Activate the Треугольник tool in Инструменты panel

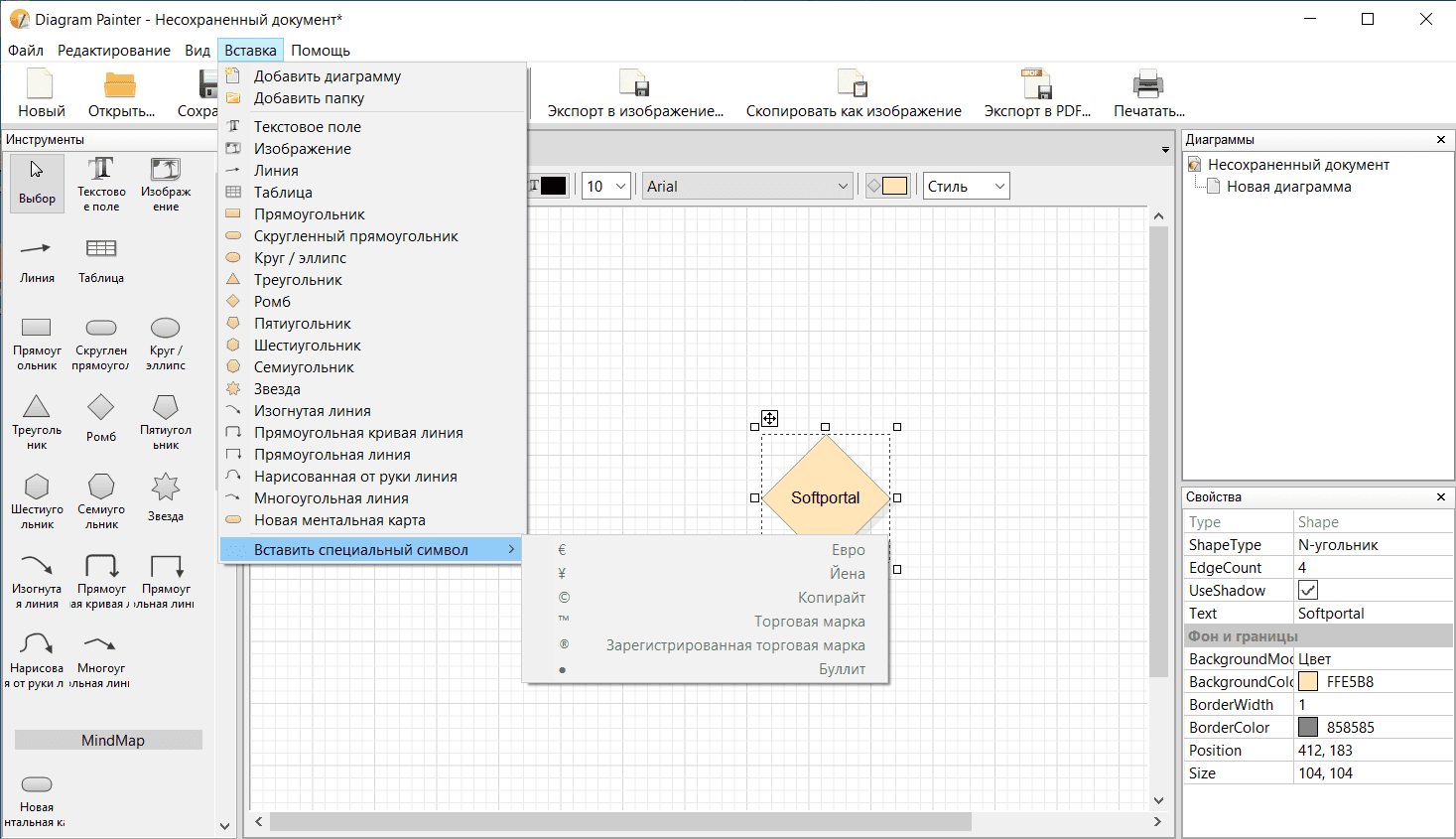point(38,422)
